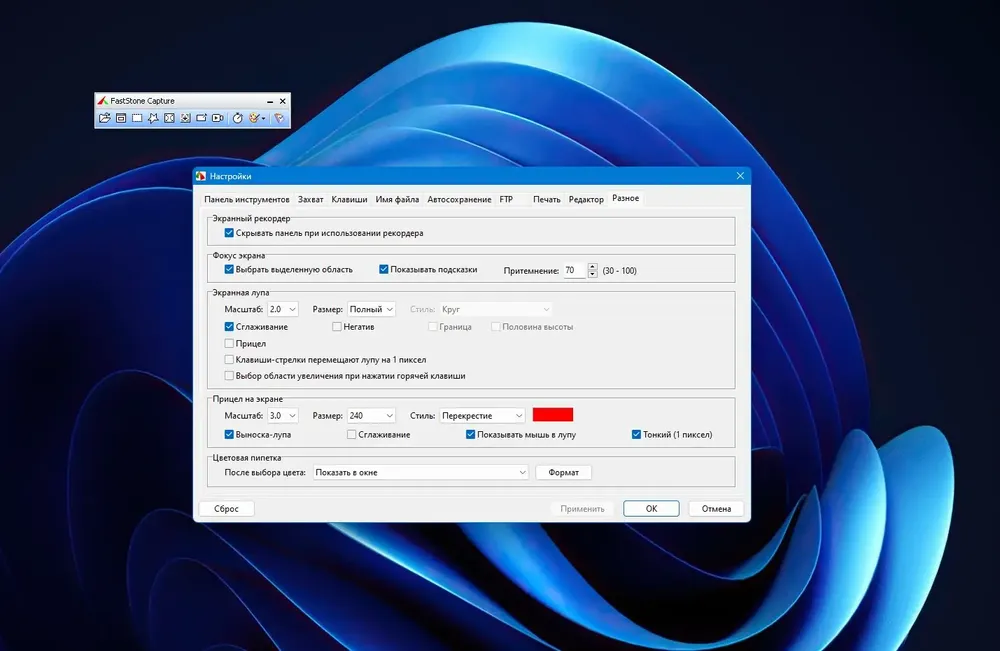Select the Capture Freehand Region tool
Viewport: 1000px width, 651px height.
coord(153,118)
